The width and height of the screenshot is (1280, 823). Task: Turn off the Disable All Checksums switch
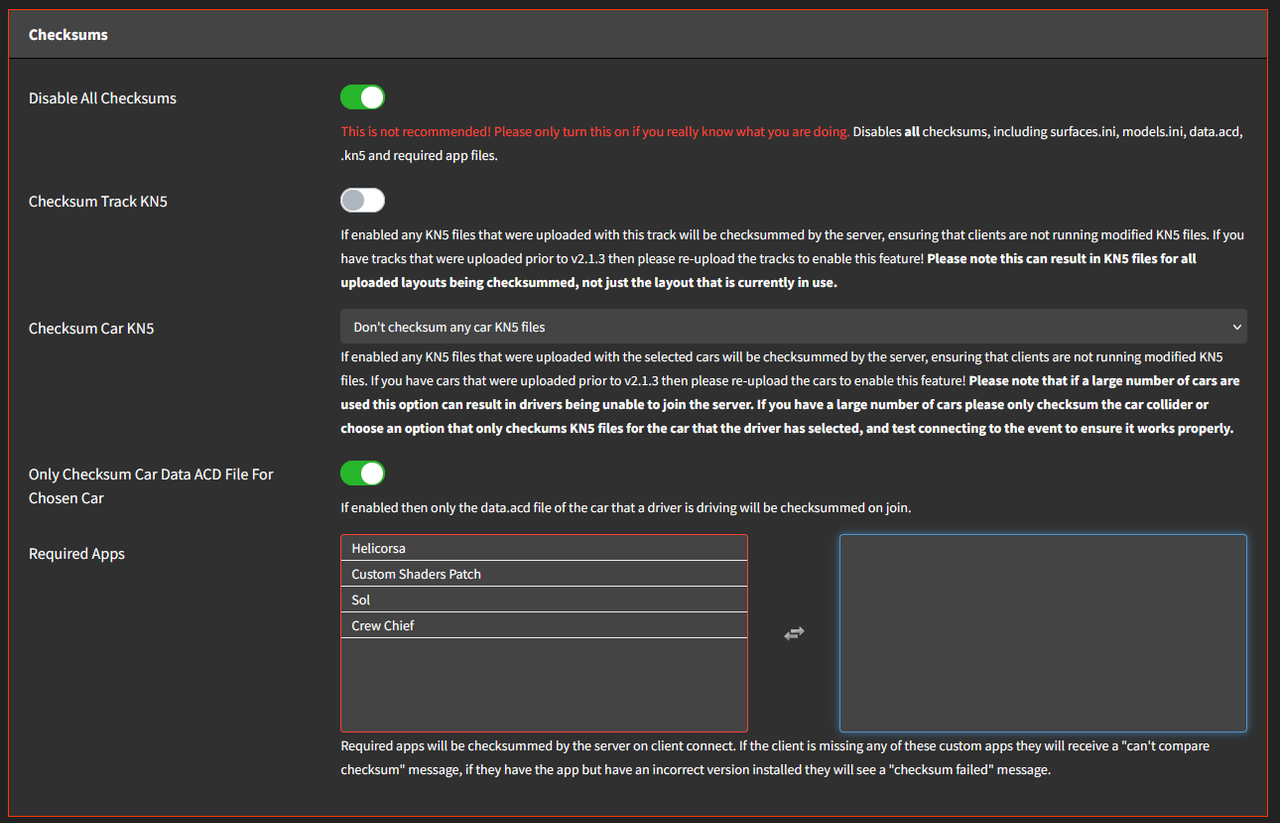click(362, 97)
